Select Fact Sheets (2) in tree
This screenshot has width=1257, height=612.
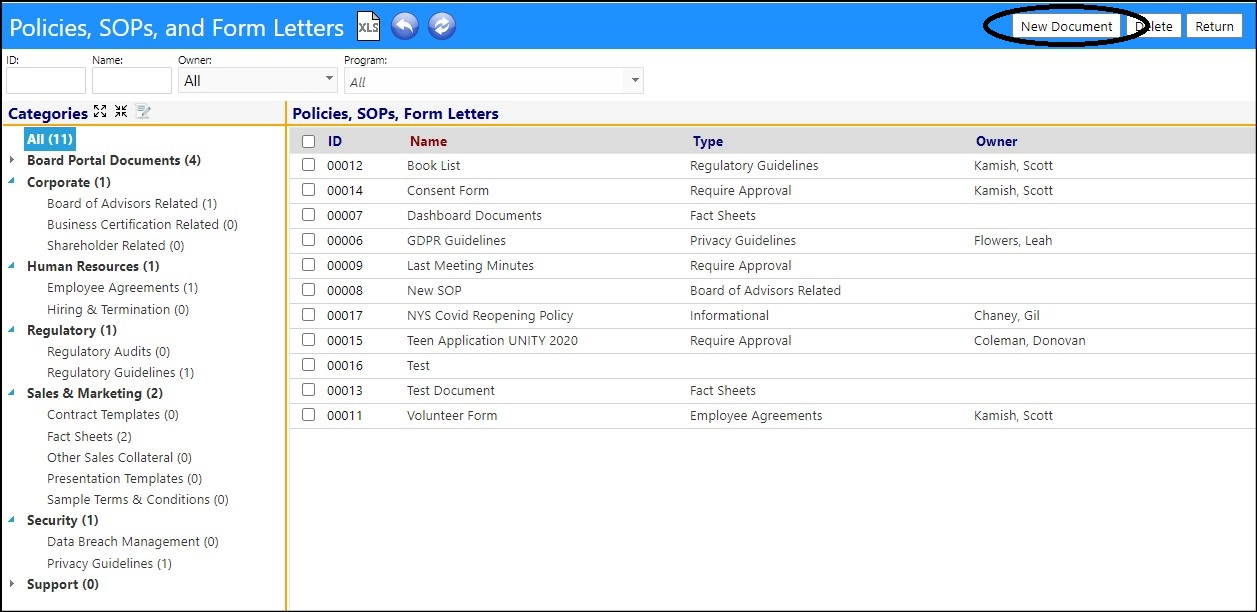89,436
